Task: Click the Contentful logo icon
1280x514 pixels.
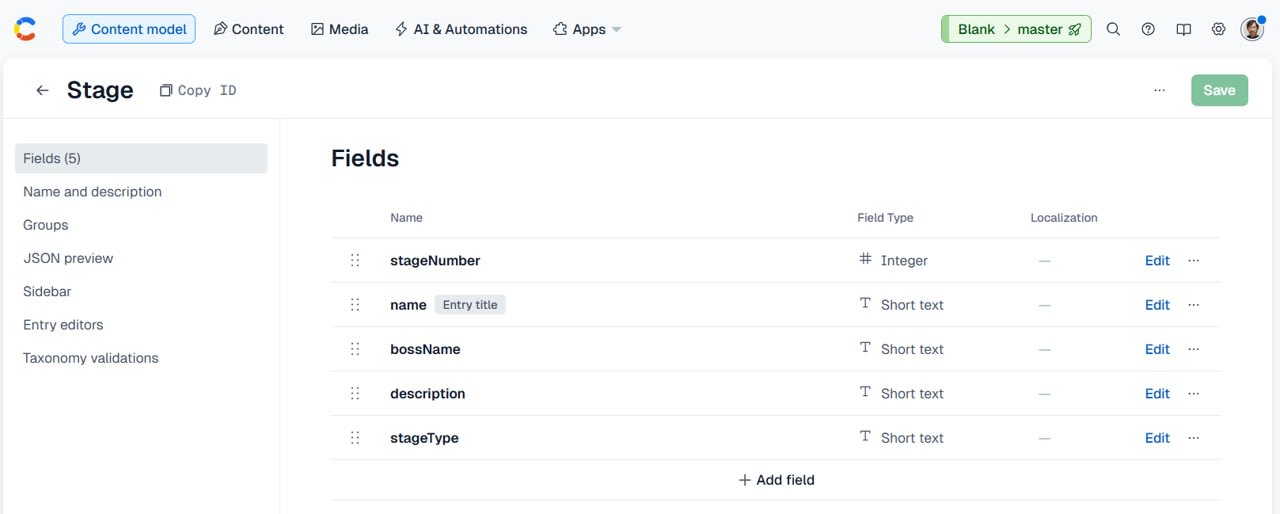Action: [x=26, y=29]
